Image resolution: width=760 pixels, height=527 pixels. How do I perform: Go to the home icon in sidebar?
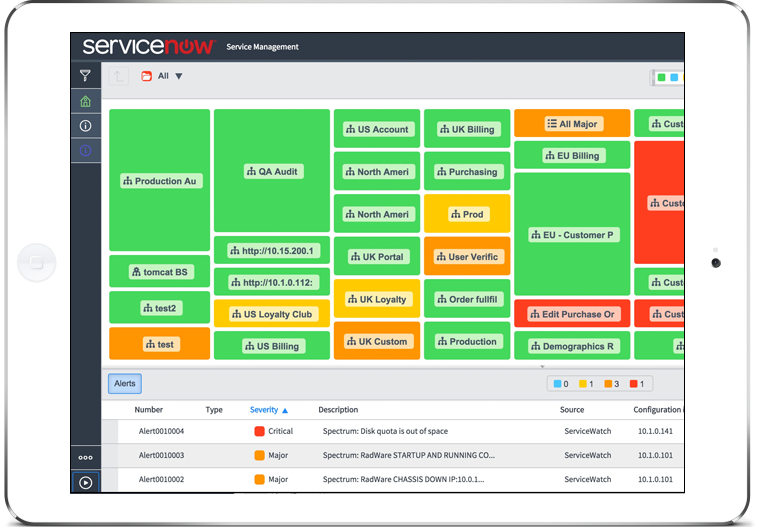[86, 101]
